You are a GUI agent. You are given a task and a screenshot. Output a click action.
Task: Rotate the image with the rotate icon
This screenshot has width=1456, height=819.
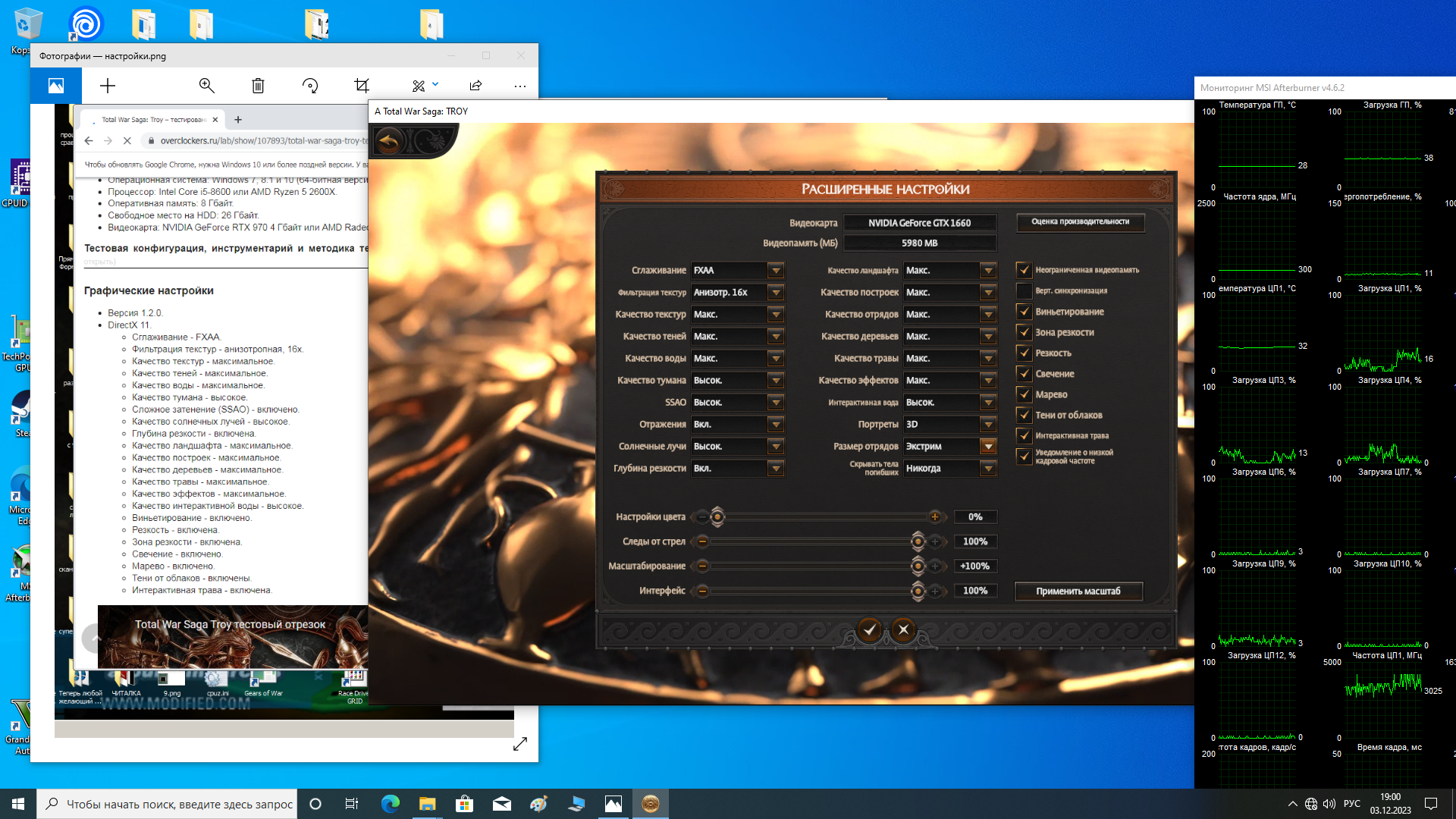310,86
